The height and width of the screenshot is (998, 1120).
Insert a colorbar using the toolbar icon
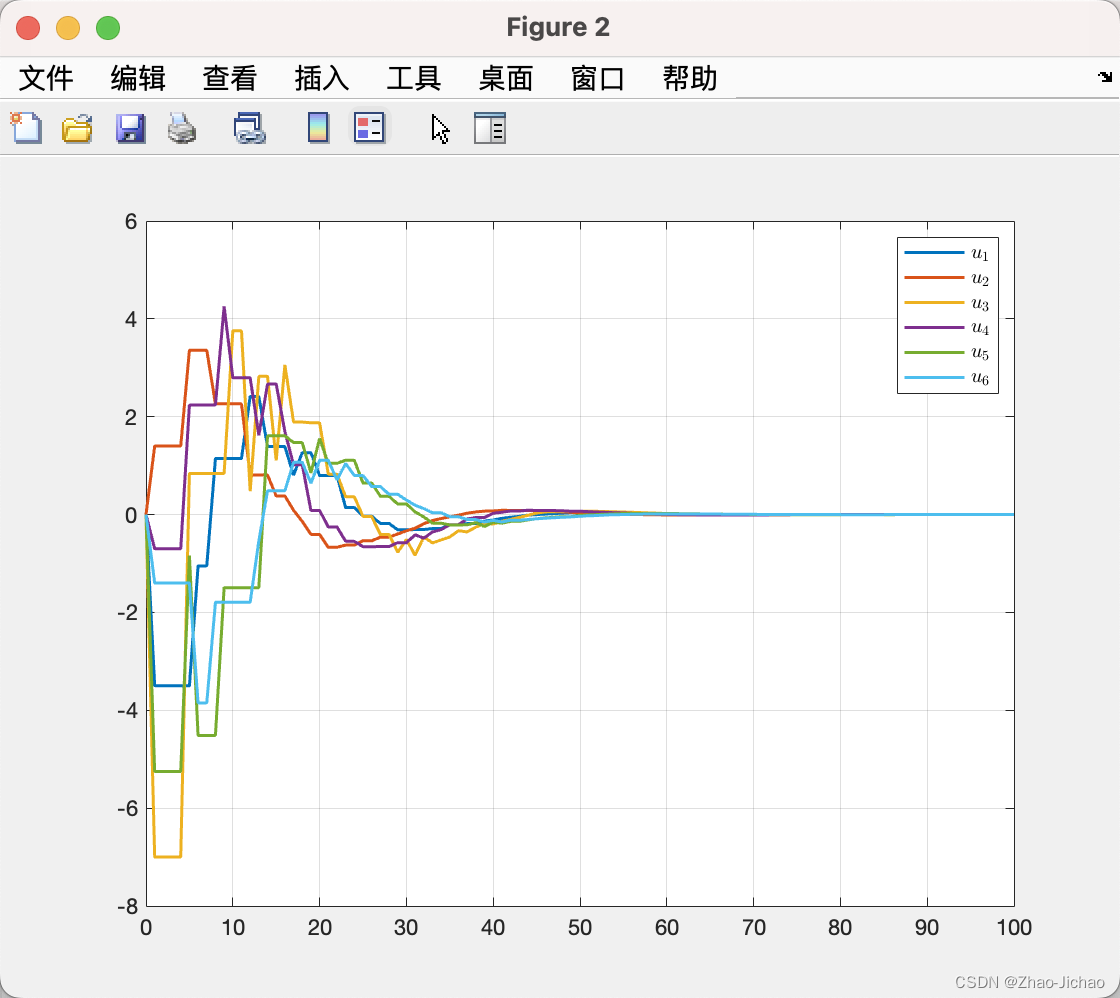(319, 129)
